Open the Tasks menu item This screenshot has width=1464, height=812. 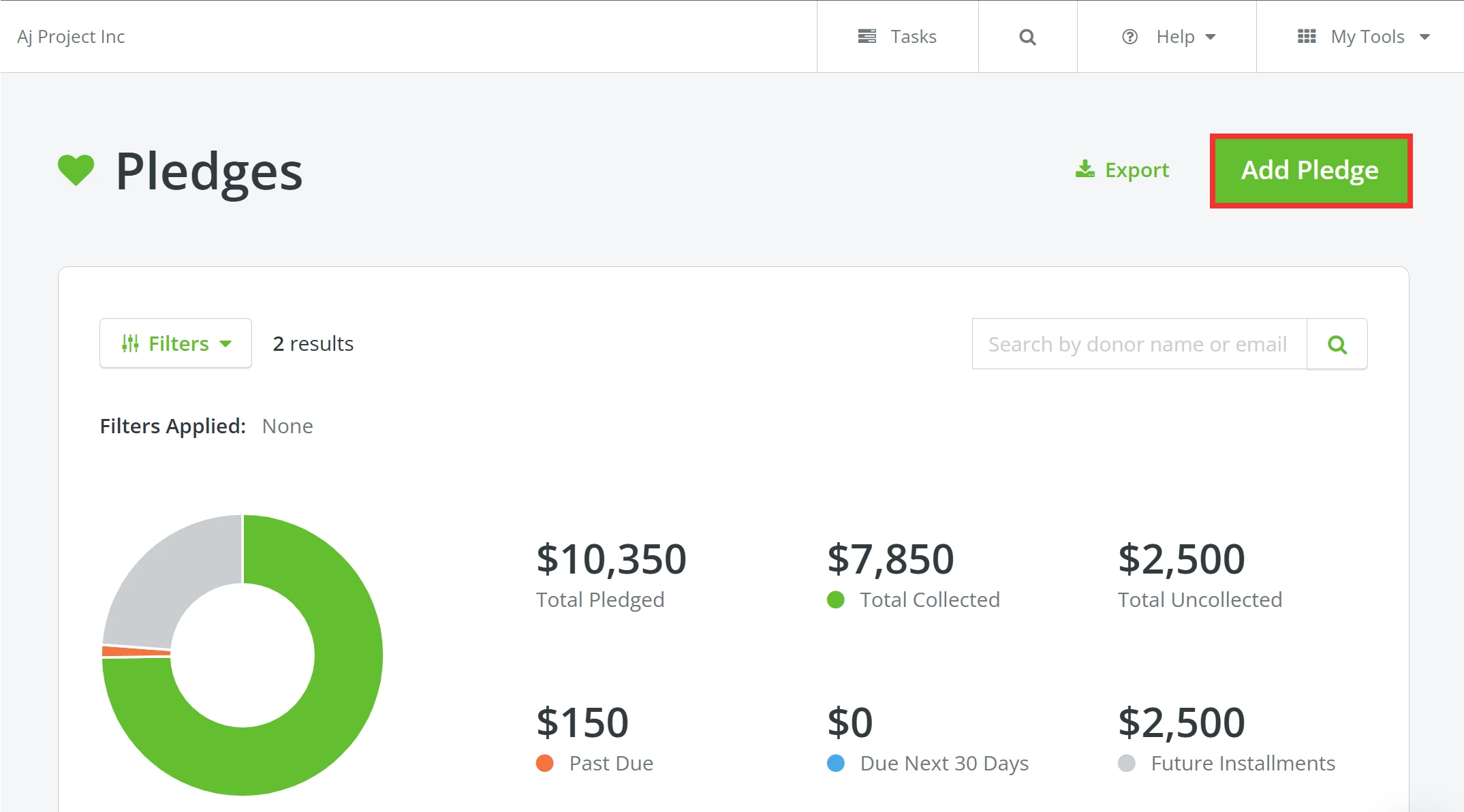(913, 37)
